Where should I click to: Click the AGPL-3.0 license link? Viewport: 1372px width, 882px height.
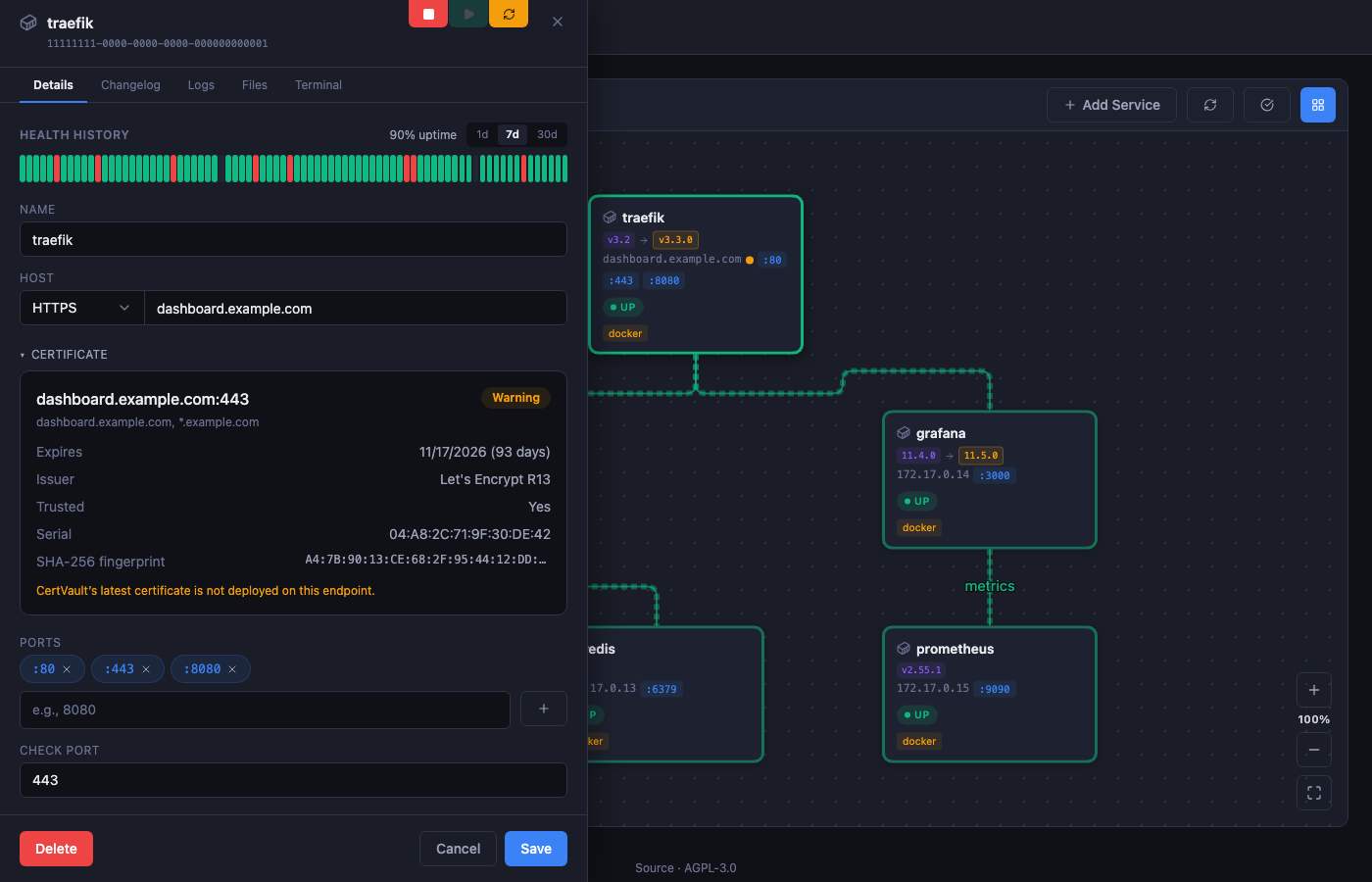(710, 868)
